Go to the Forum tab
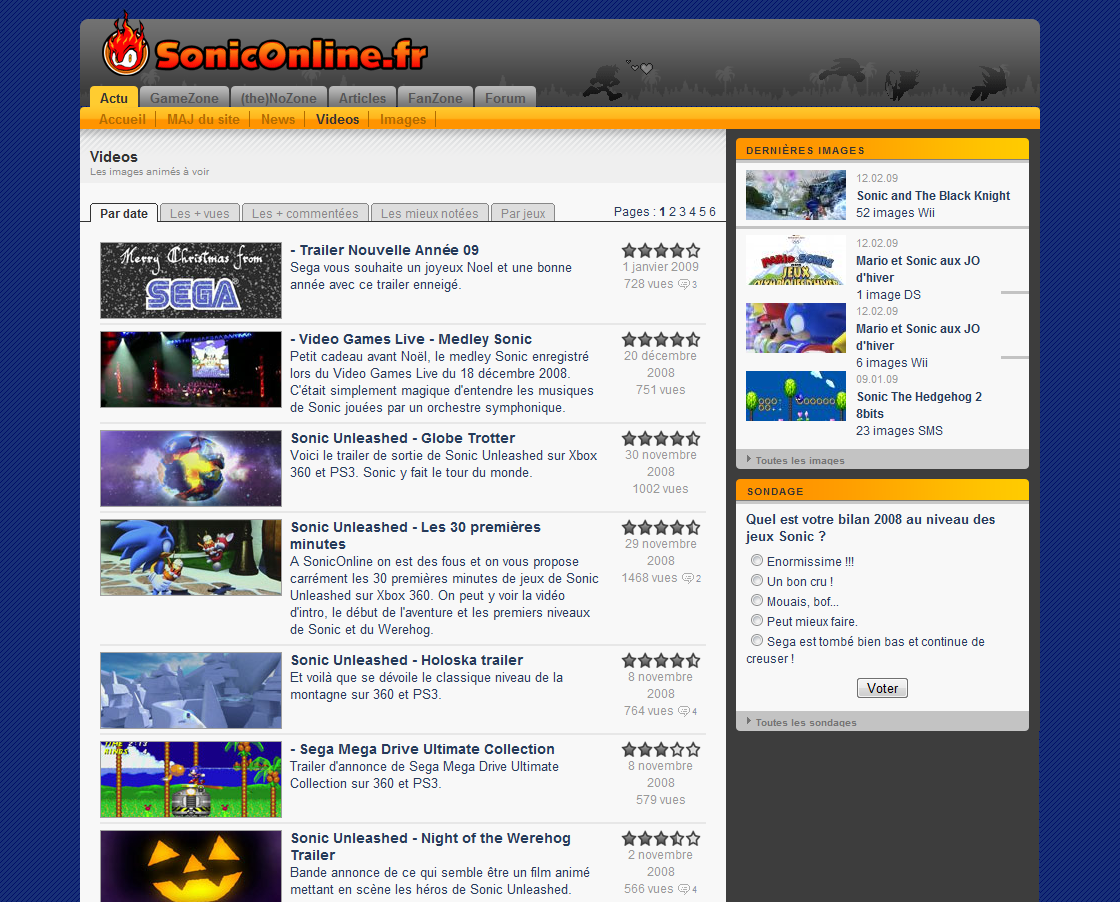 pos(505,98)
